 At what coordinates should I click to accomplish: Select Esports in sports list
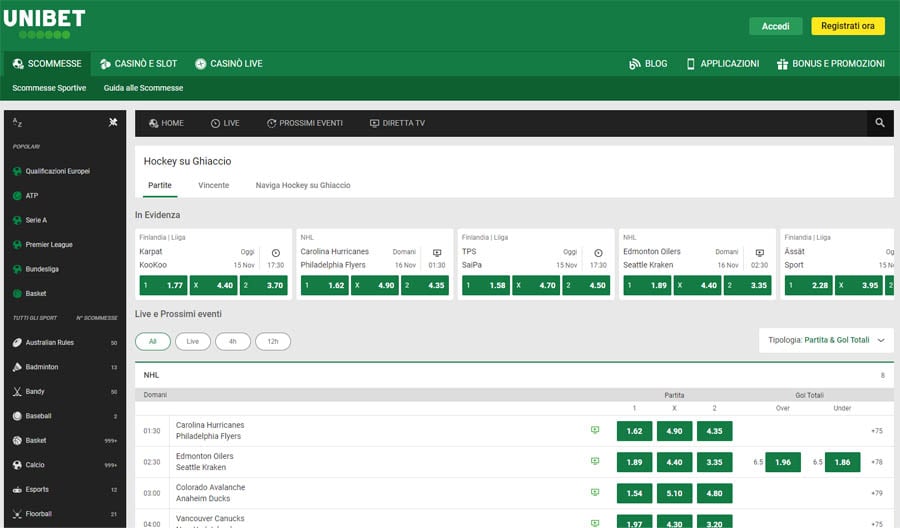(x=65, y=490)
